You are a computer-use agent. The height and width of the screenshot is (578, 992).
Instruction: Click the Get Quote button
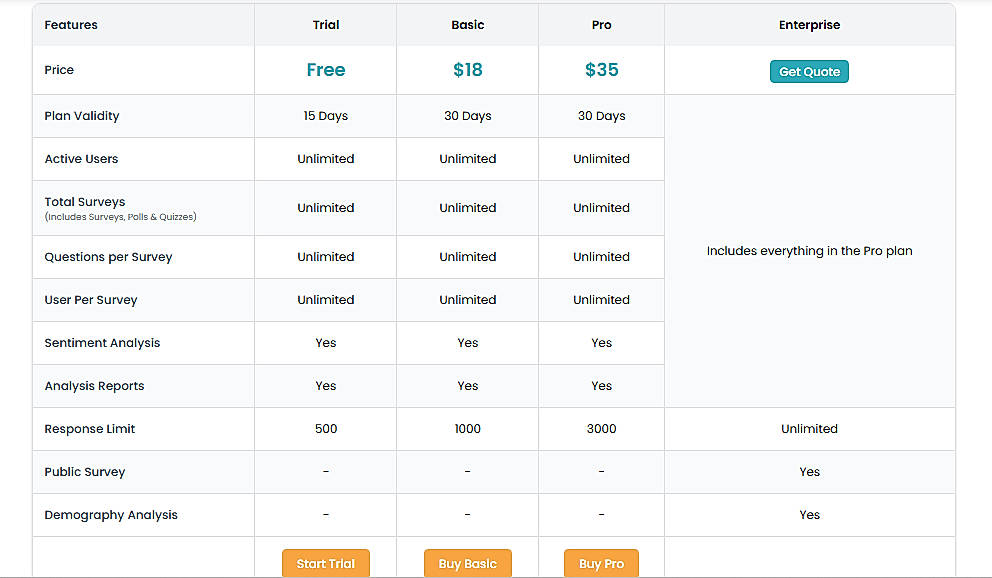coord(809,71)
